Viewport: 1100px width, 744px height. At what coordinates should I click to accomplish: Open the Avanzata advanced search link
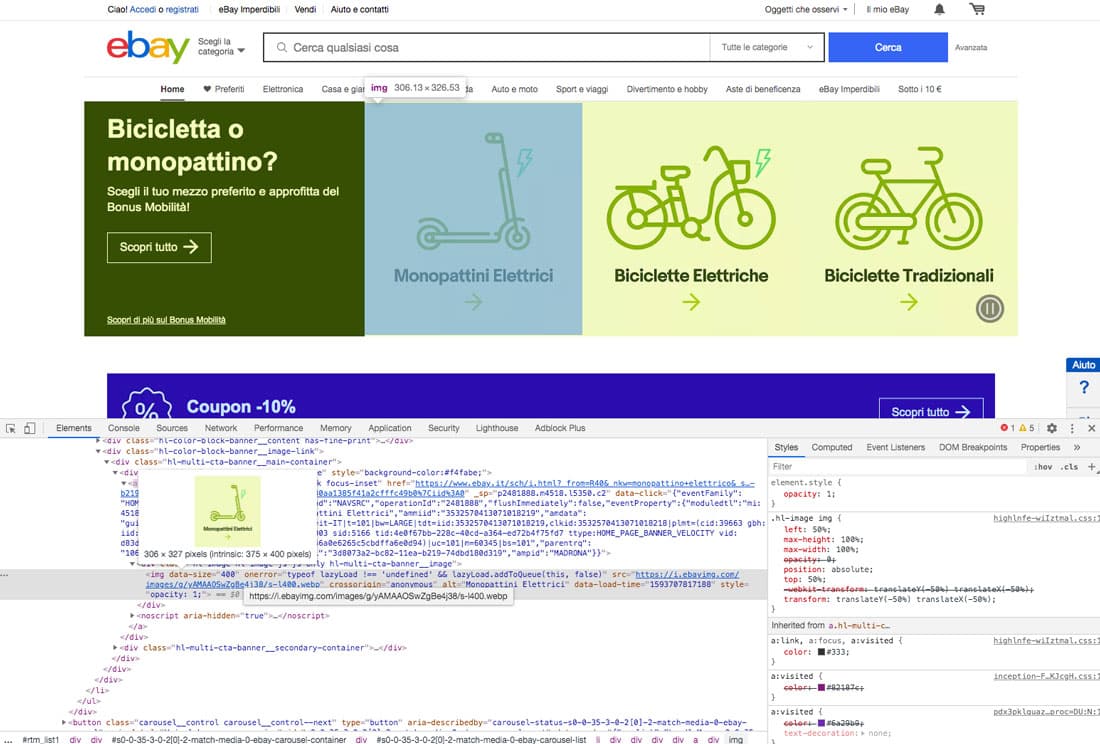point(971,48)
